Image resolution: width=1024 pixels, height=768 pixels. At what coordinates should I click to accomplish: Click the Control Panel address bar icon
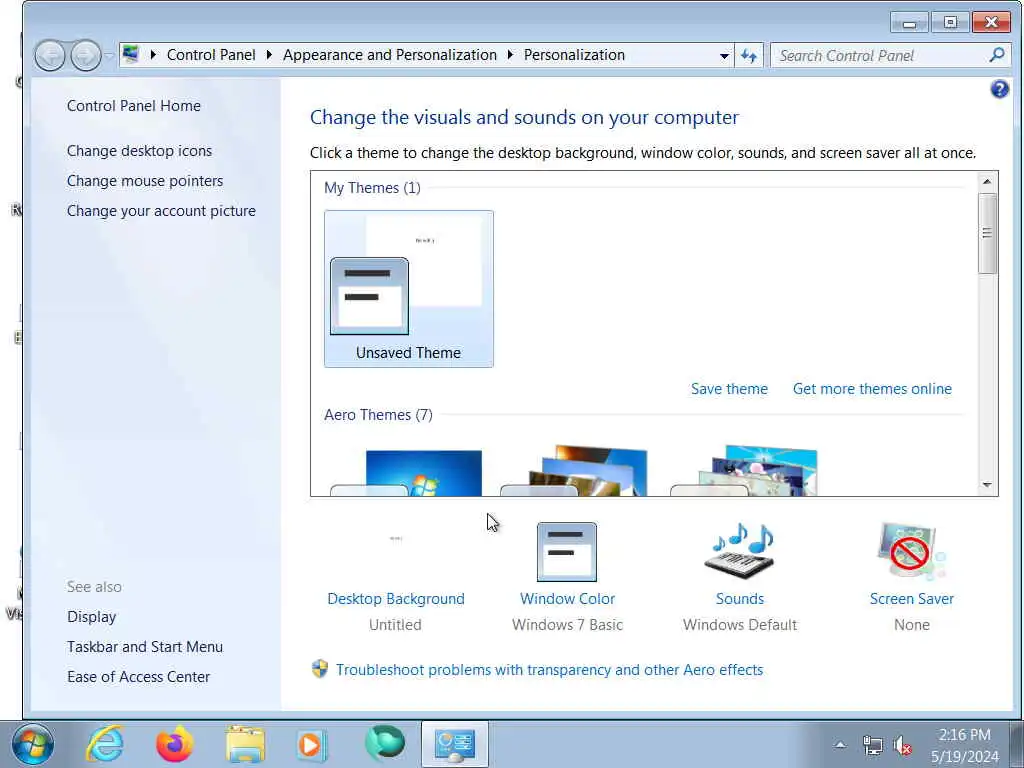pos(131,54)
